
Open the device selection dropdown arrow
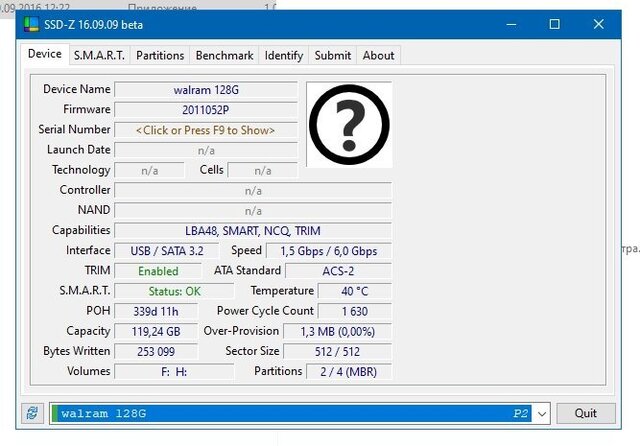(542, 413)
